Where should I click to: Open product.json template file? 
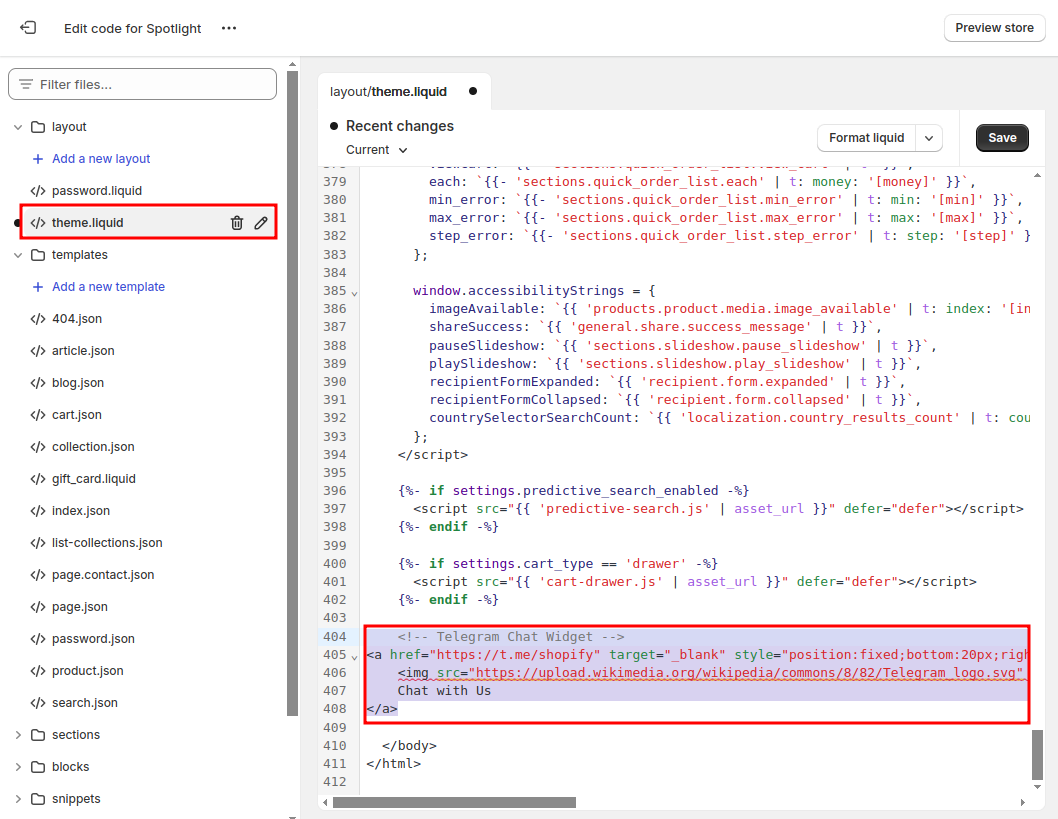pos(88,671)
